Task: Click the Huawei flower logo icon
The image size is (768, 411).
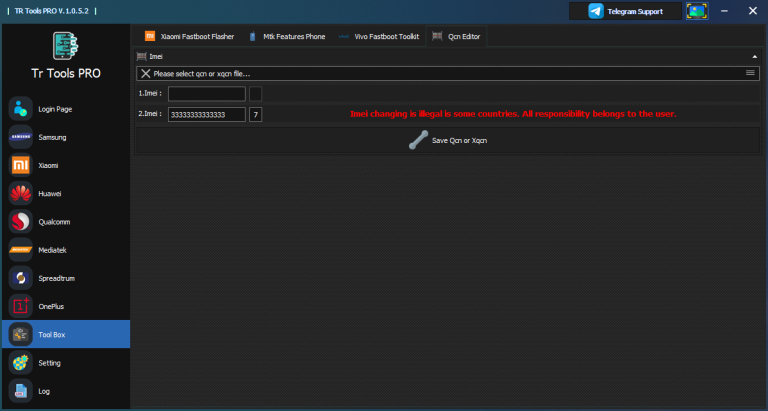Action: (21, 193)
